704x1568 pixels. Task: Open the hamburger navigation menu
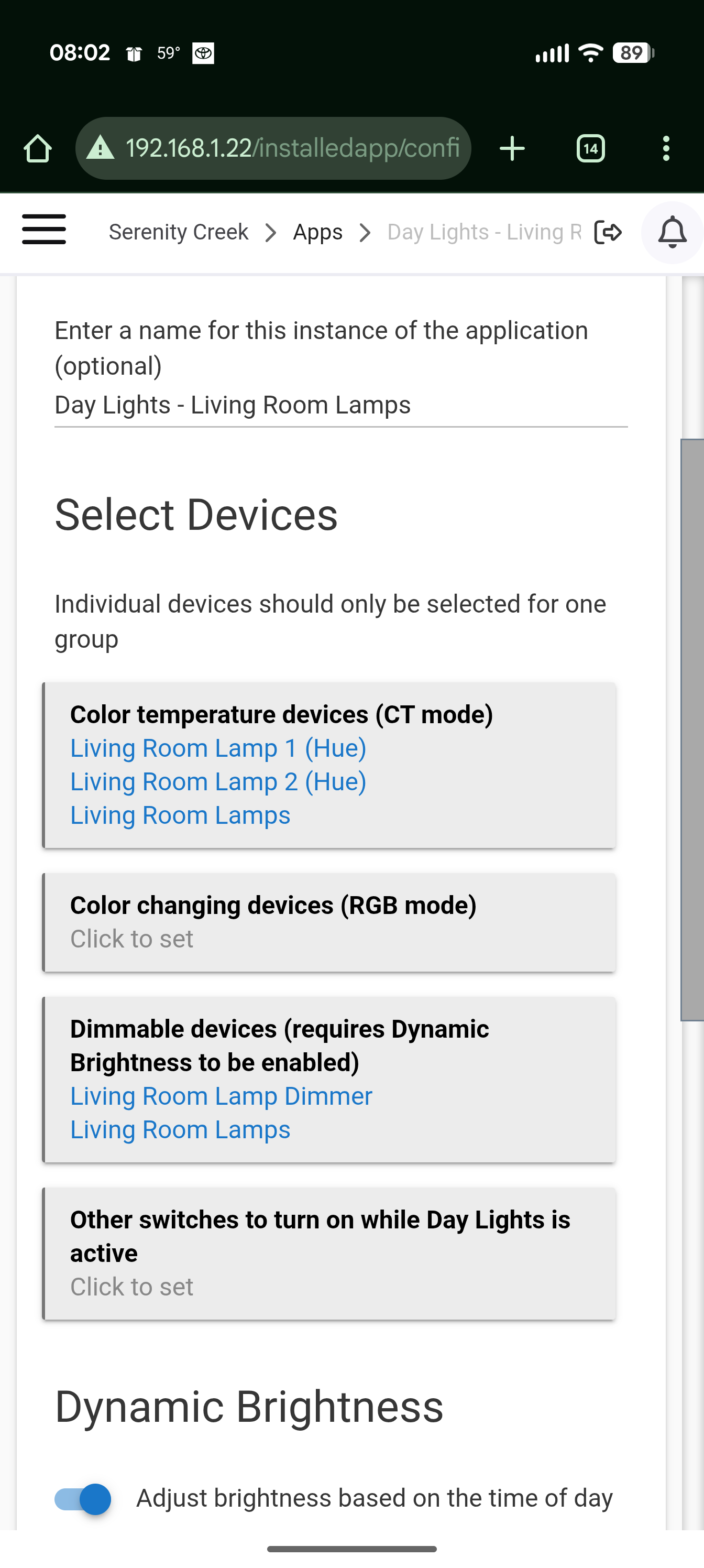[44, 230]
